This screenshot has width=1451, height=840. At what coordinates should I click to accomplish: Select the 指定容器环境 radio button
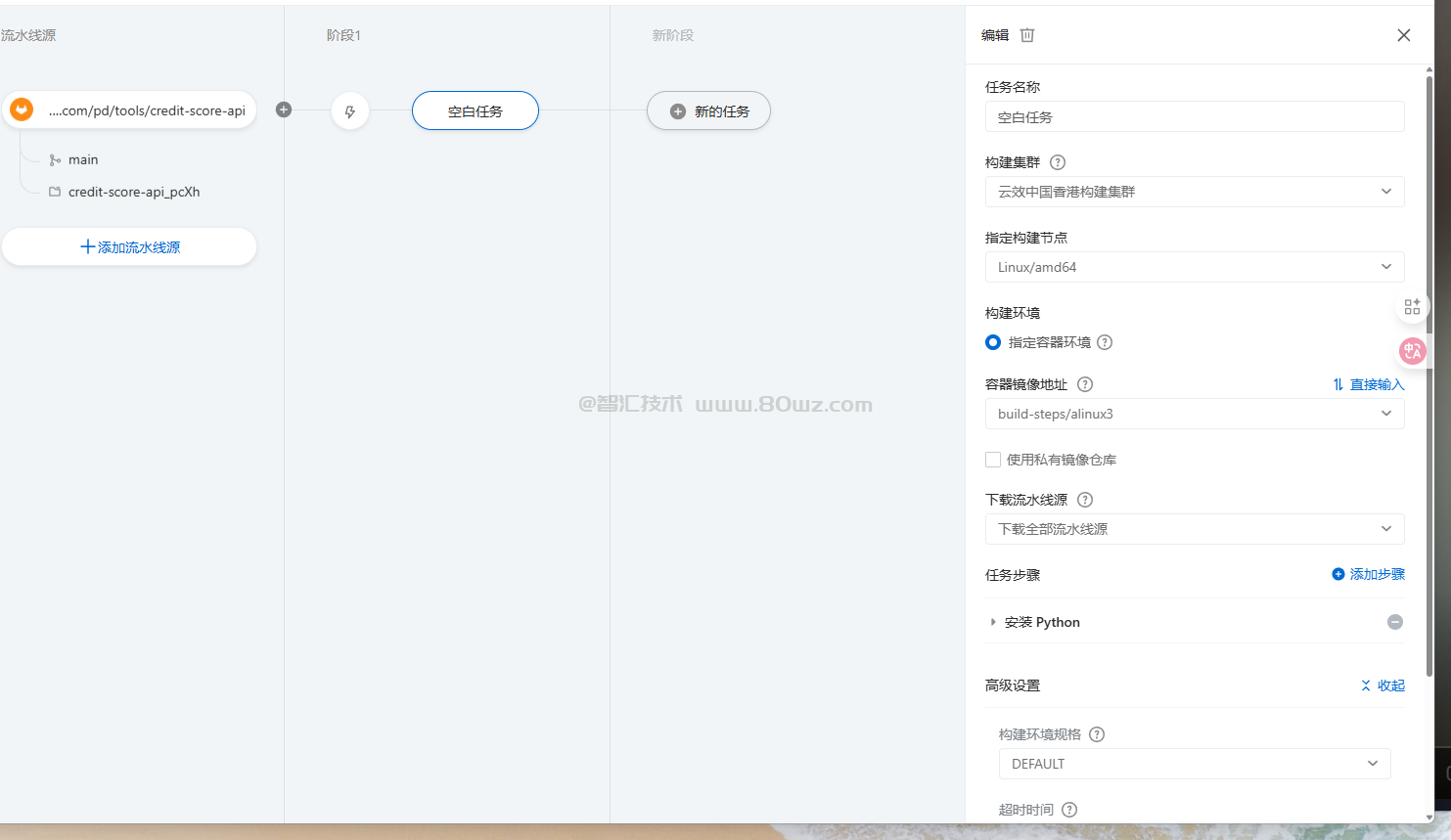993,342
